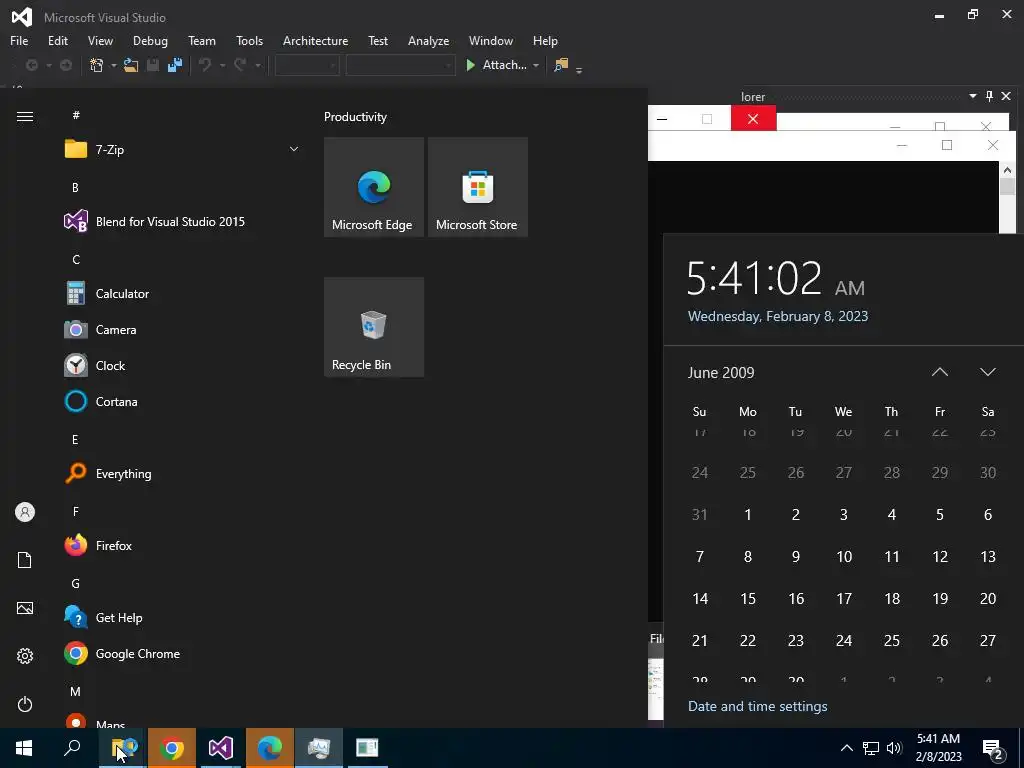Select June 17 in the calendar

point(844,598)
